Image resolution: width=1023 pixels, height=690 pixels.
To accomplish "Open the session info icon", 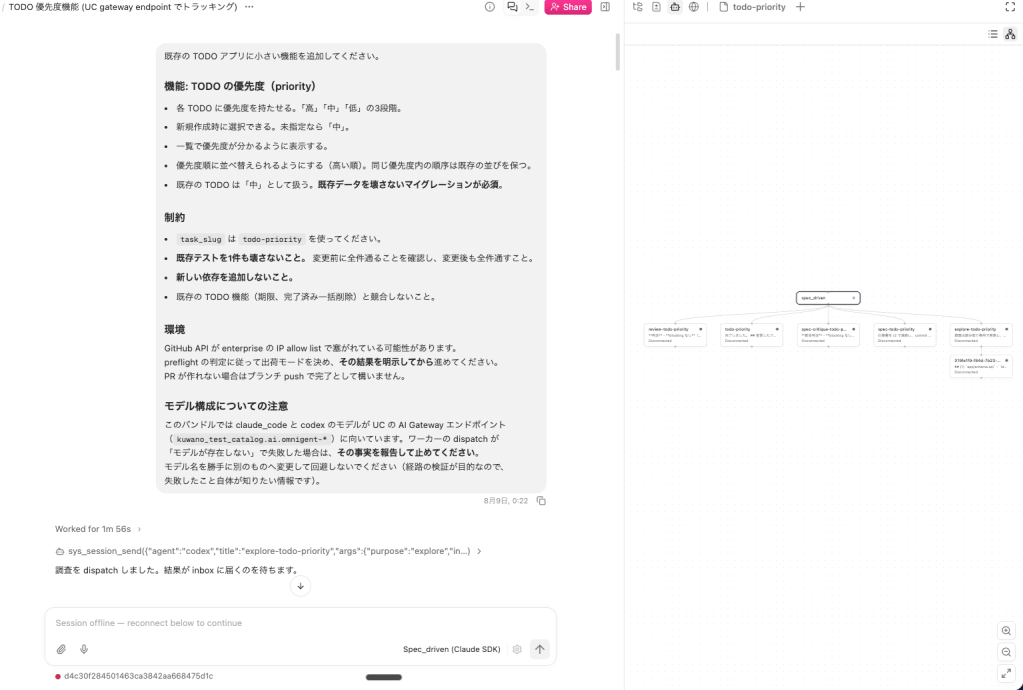I will 489,7.
